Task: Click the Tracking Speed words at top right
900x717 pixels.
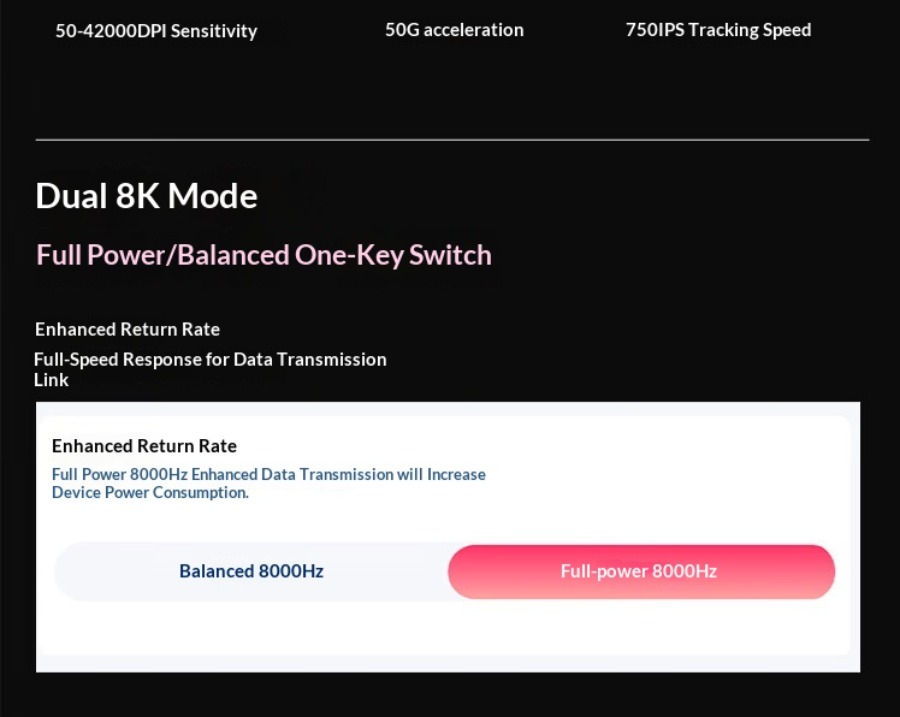Action: [x=750, y=30]
